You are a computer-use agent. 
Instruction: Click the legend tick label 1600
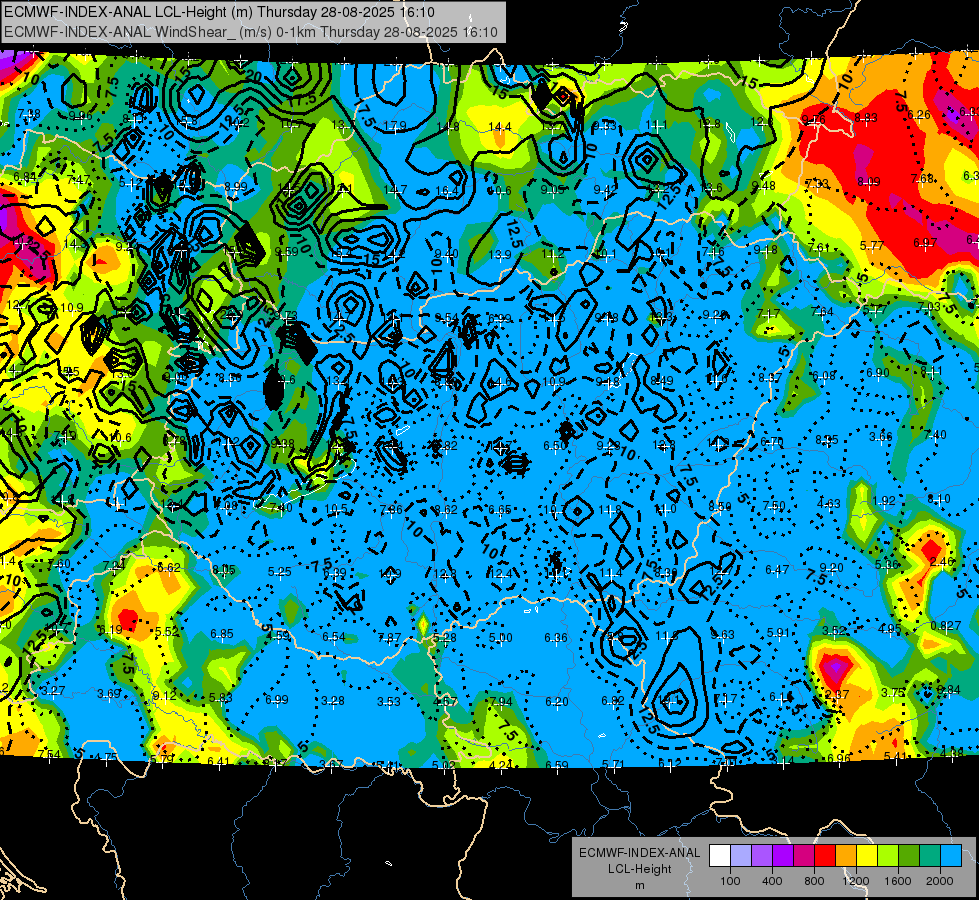tap(898, 881)
